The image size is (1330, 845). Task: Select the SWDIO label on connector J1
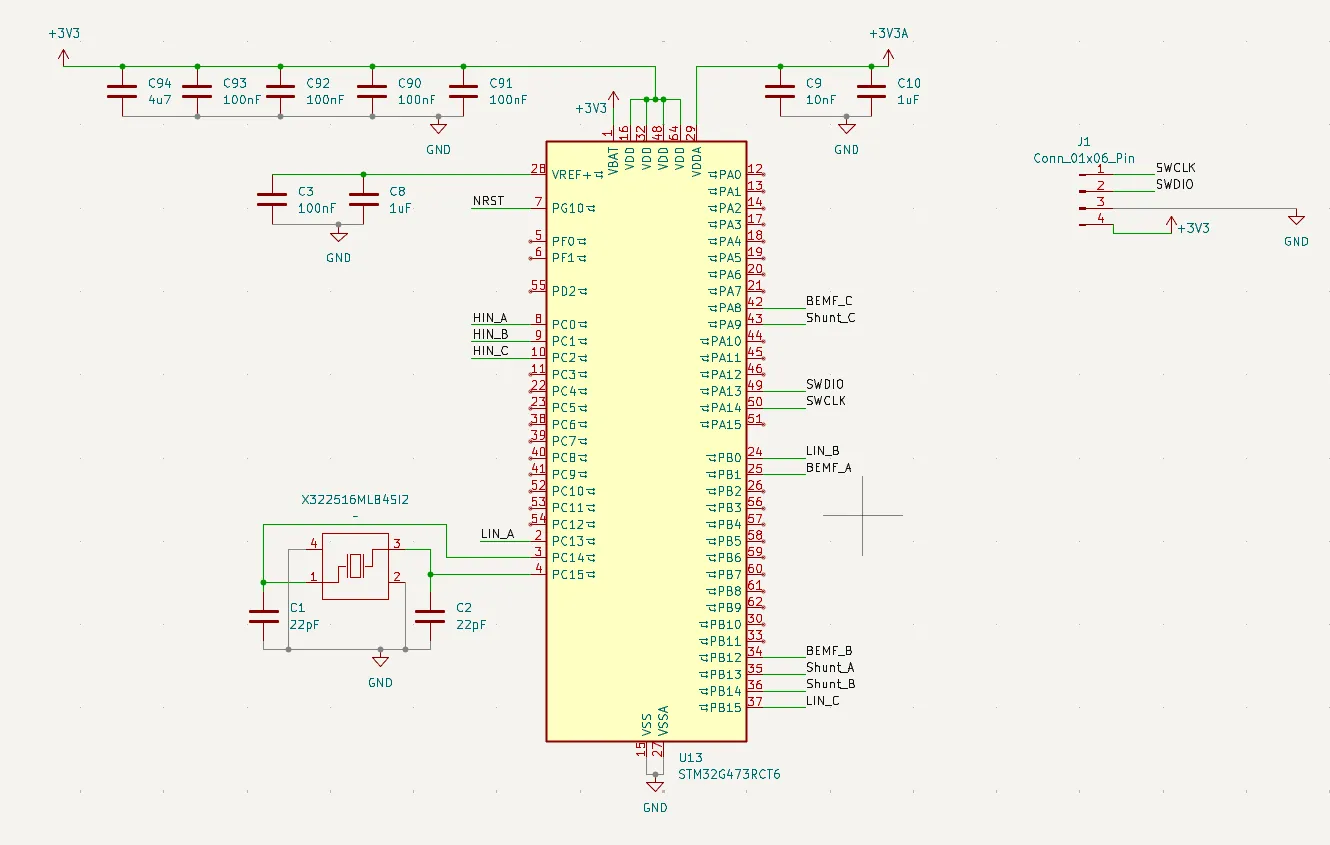pos(1175,184)
